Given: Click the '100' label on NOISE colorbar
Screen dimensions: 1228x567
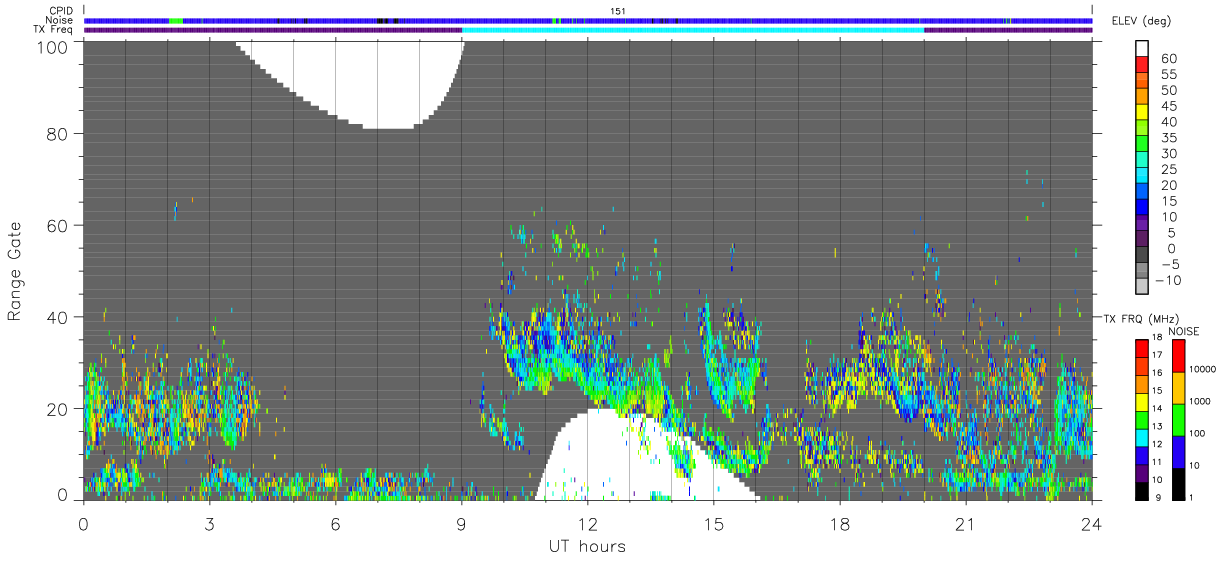Looking at the screenshot, I should (x=1198, y=433).
